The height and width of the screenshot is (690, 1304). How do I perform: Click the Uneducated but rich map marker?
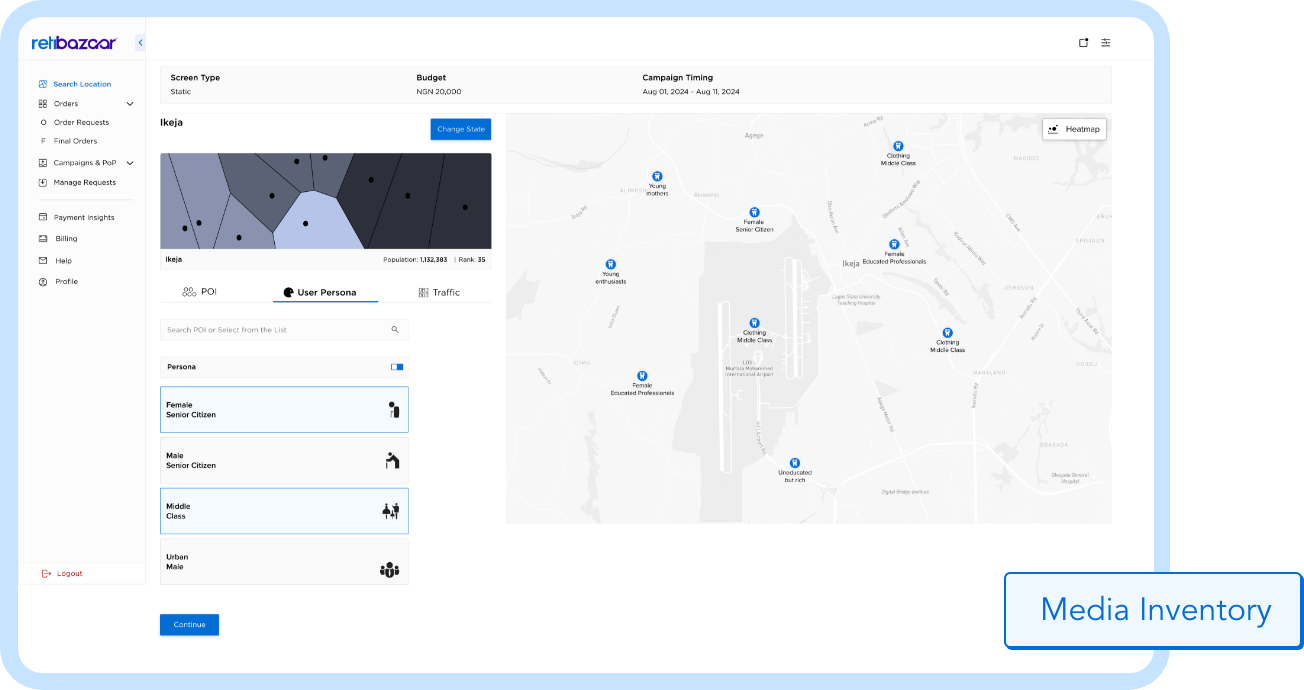tap(795, 463)
